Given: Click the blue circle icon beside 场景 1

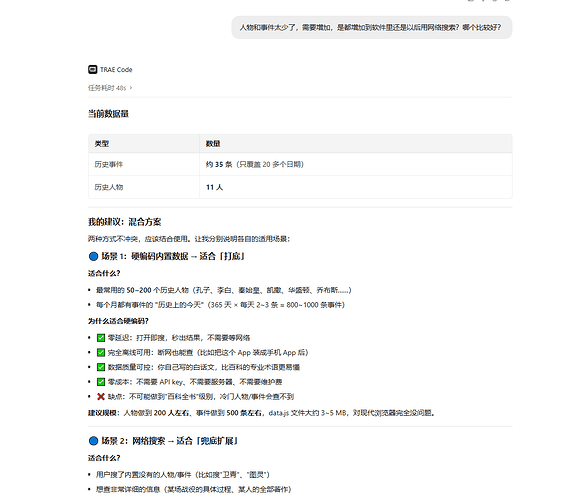Looking at the screenshot, I should (93, 256).
